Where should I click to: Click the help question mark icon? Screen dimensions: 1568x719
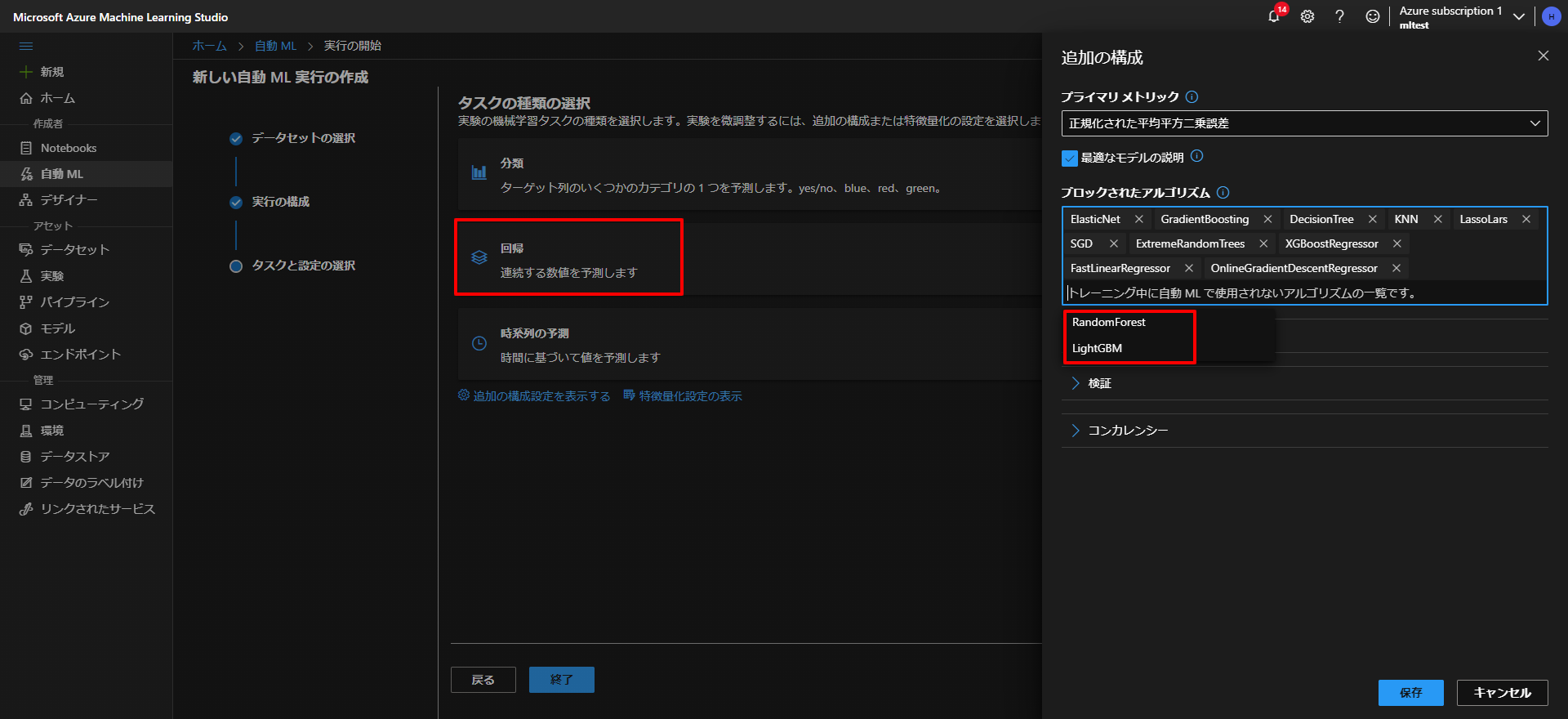click(x=1339, y=16)
